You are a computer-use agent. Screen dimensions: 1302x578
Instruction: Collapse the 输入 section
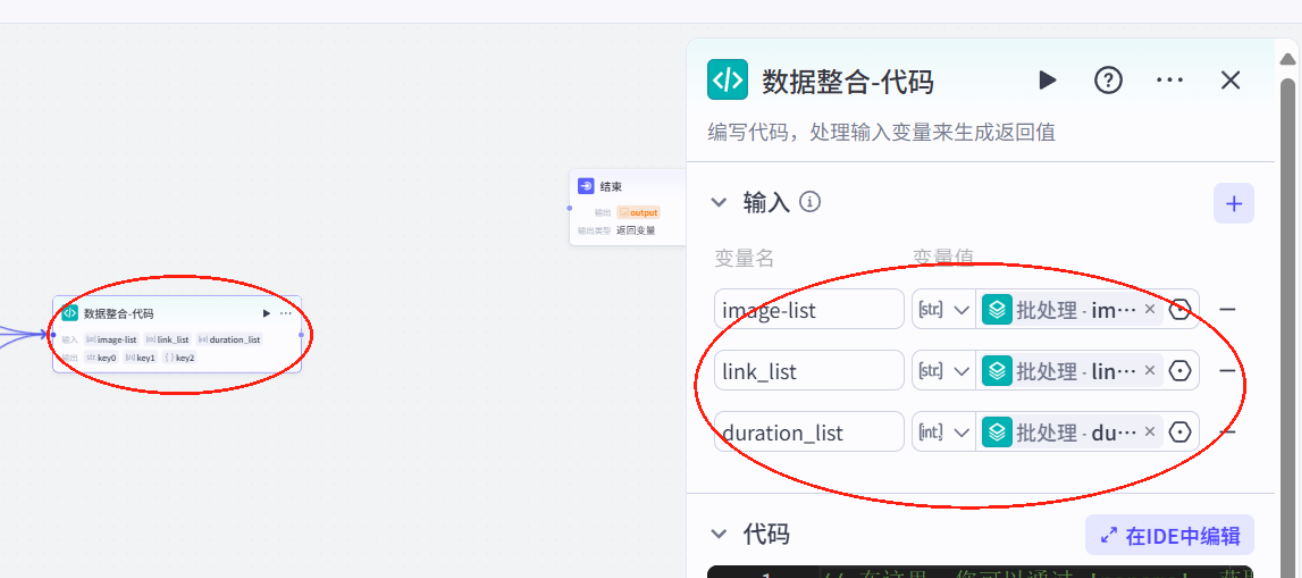pyautogui.click(x=719, y=201)
